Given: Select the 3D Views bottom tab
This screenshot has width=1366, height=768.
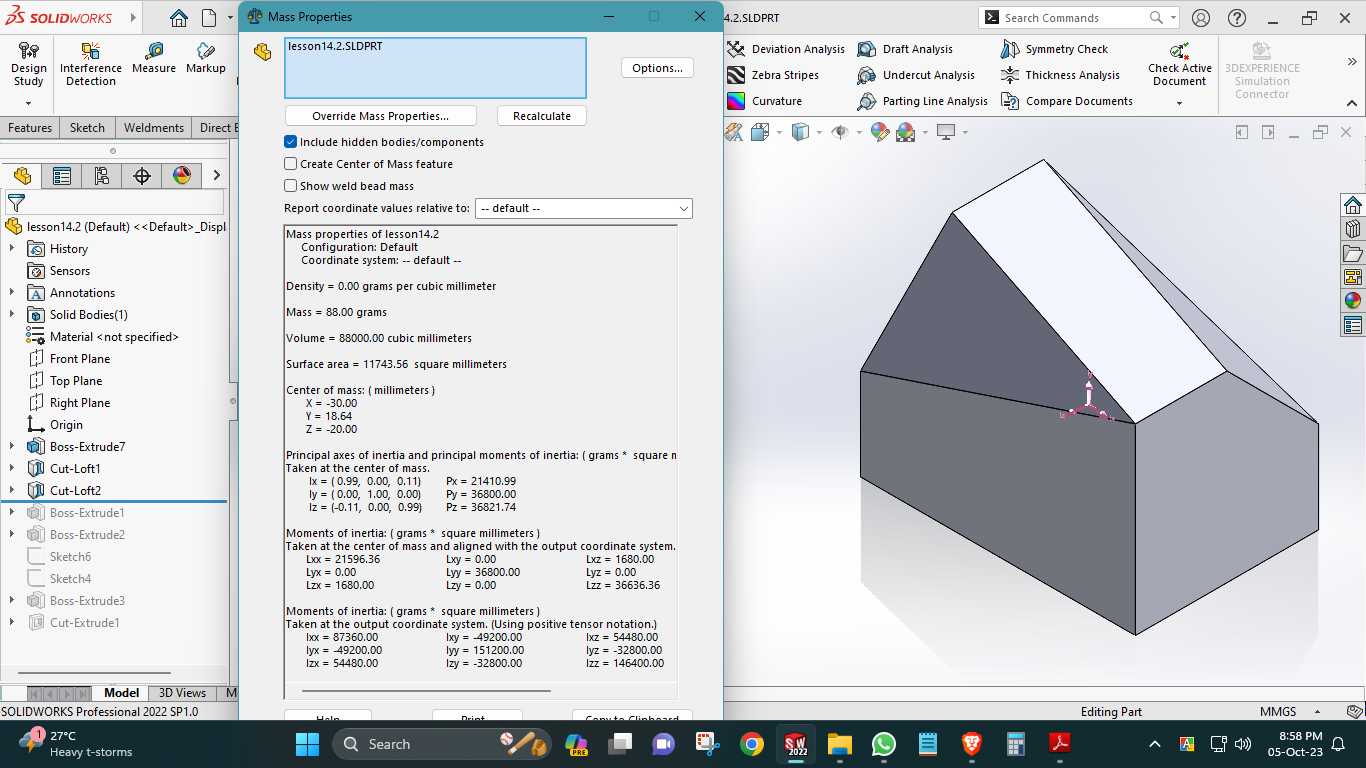Looking at the screenshot, I should [182, 693].
